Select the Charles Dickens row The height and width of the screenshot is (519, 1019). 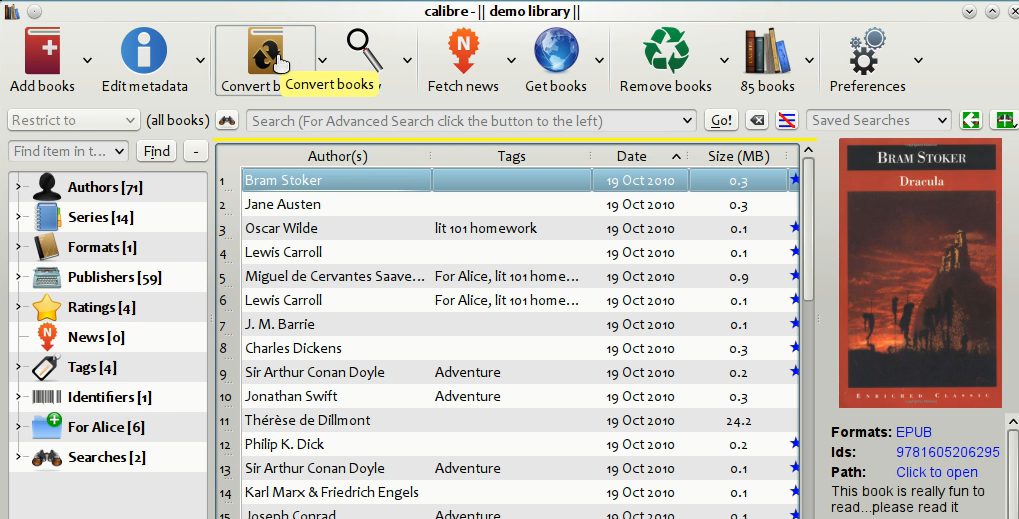coord(520,348)
